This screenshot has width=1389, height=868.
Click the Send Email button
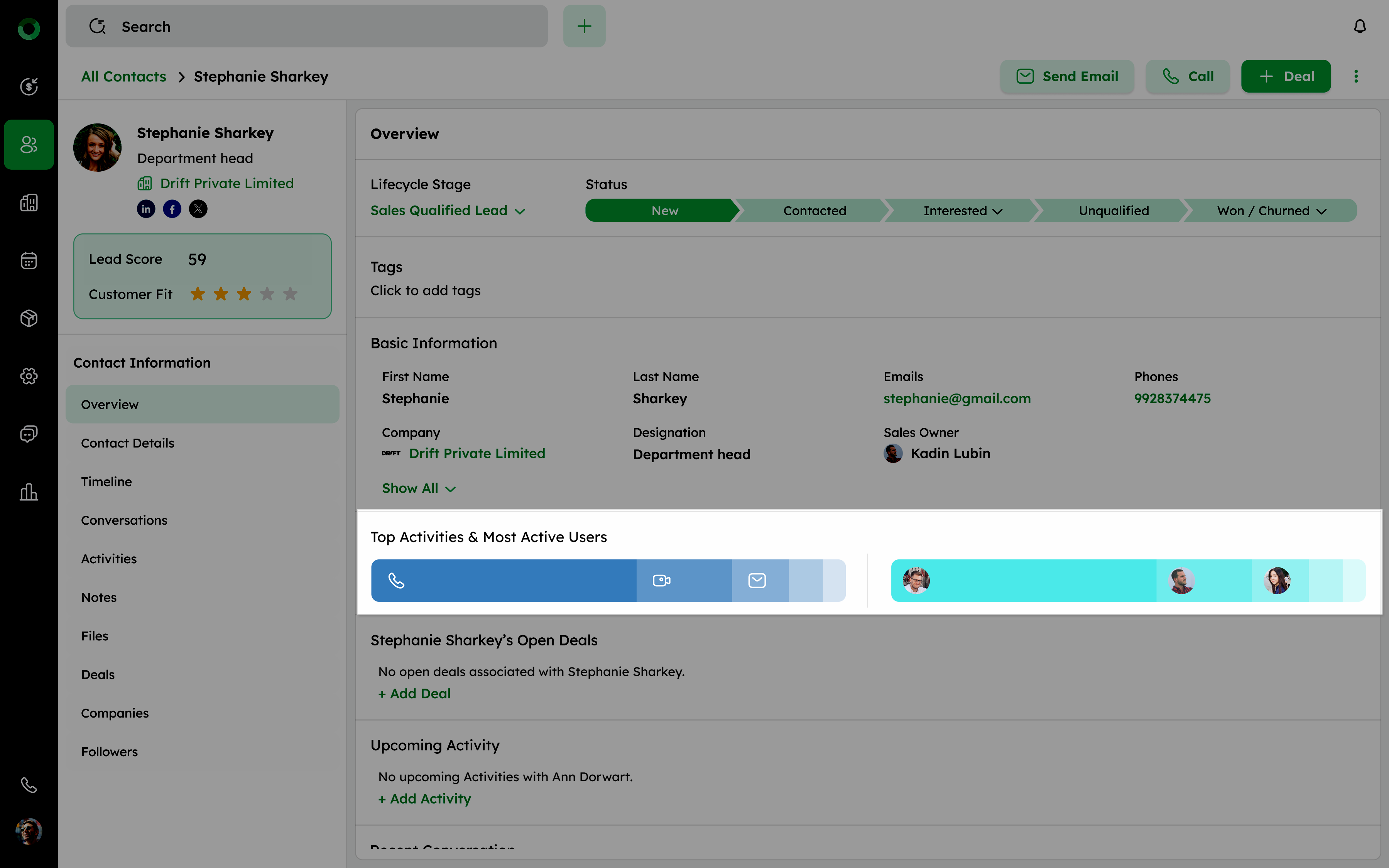(x=1067, y=76)
